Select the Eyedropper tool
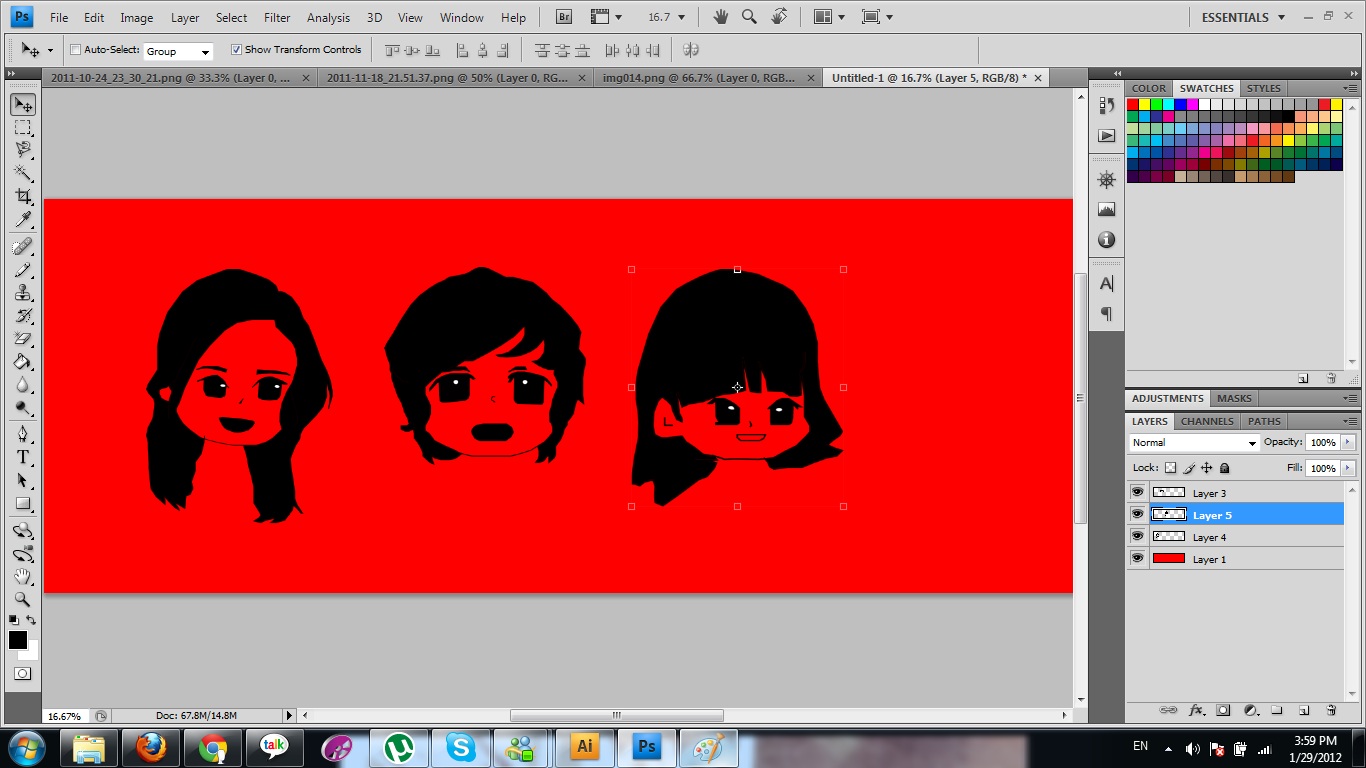The height and width of the screenshot is (768, 1366). pyautogui.click(x=23, y=221)
